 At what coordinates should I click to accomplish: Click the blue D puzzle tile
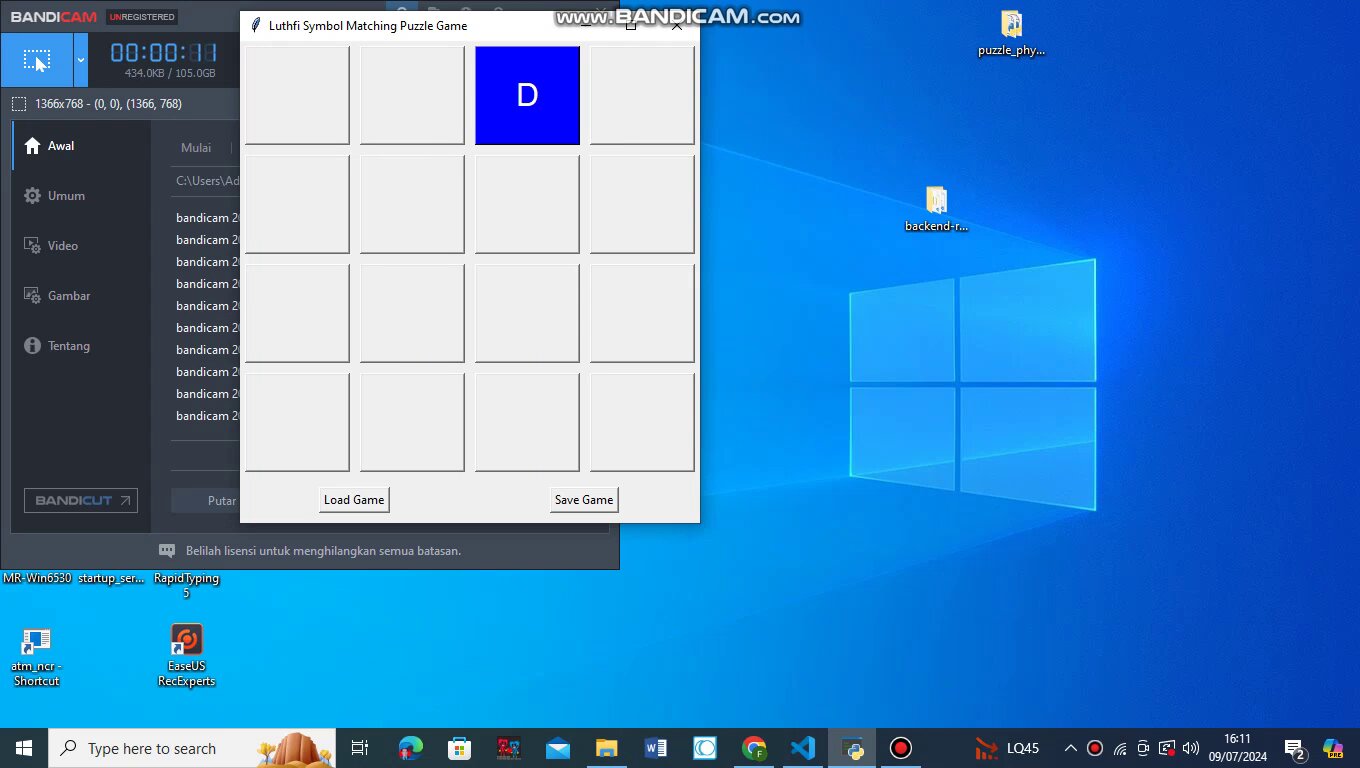click(527, 95)
